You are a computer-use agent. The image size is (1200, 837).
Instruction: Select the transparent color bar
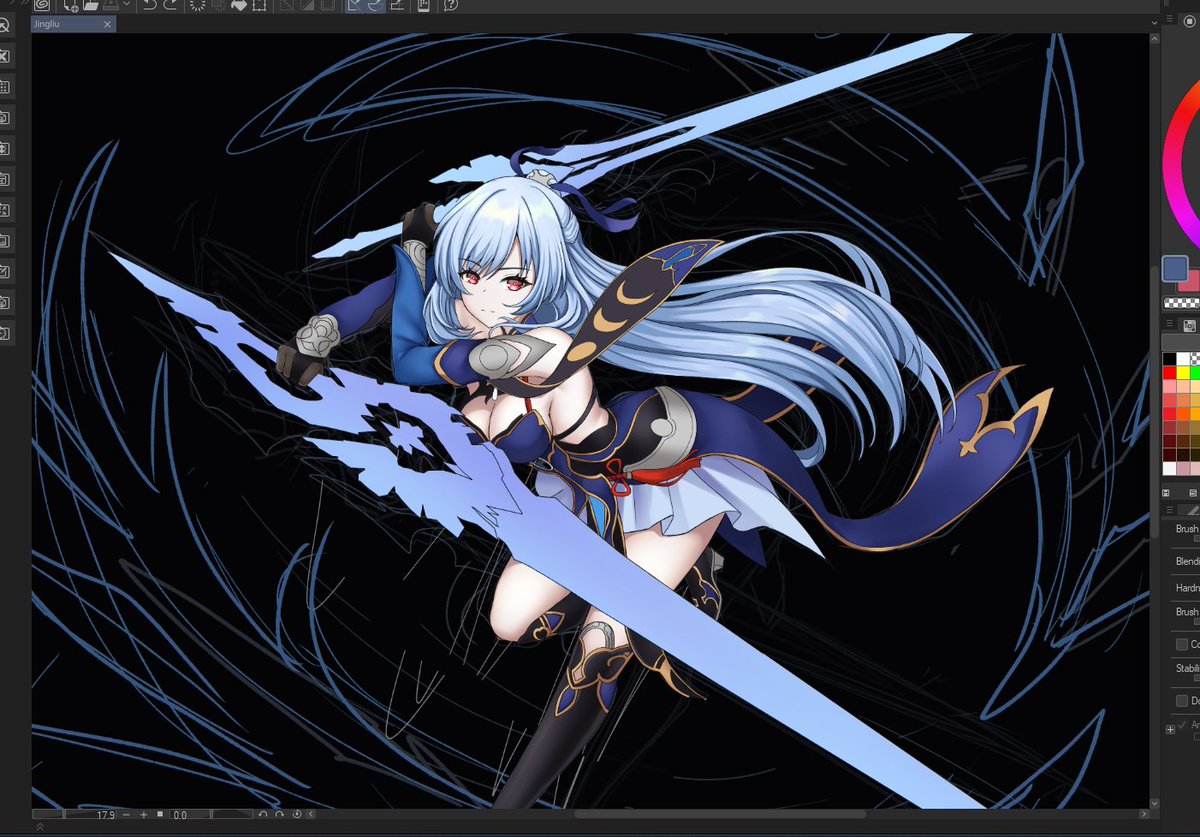click(x=1182, y=302)
